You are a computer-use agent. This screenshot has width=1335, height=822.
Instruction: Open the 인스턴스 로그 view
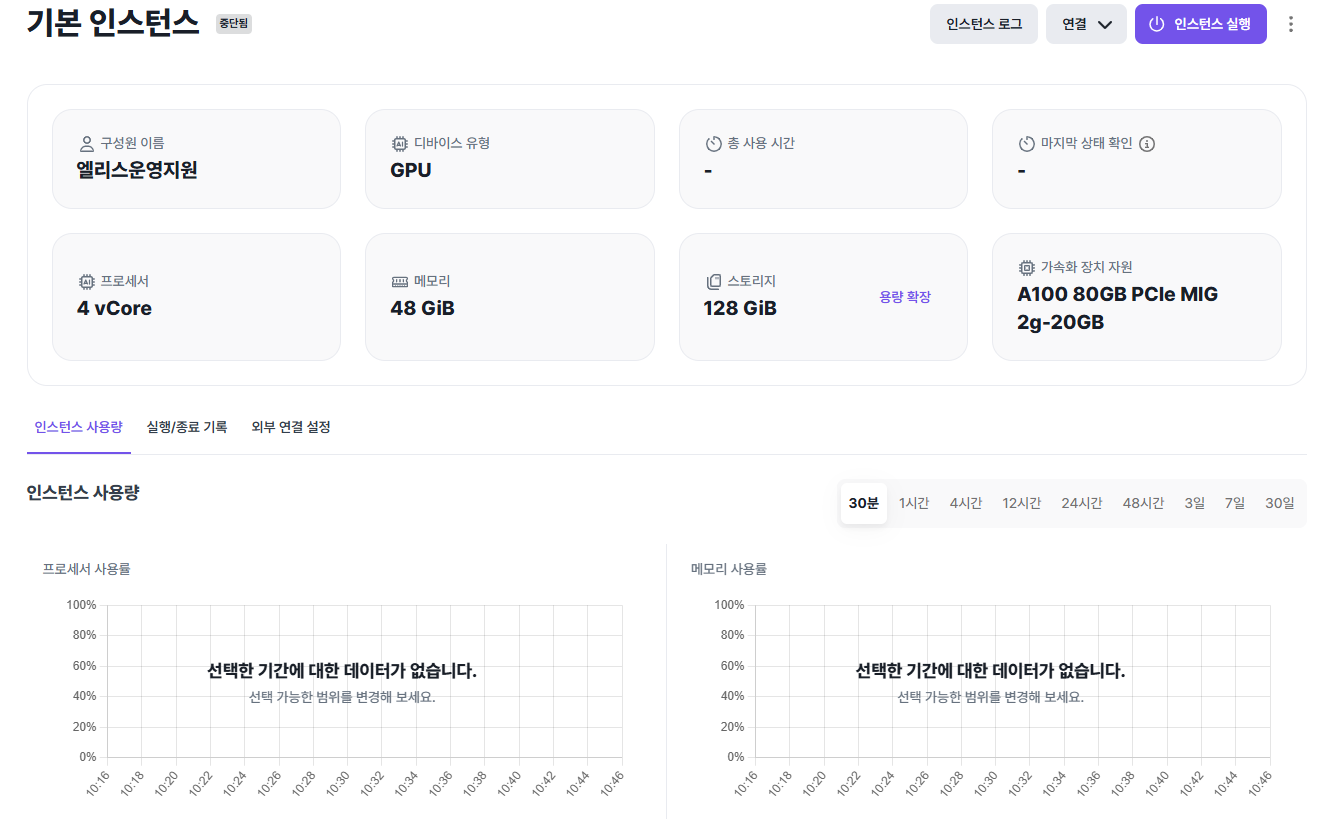(983, 24)
